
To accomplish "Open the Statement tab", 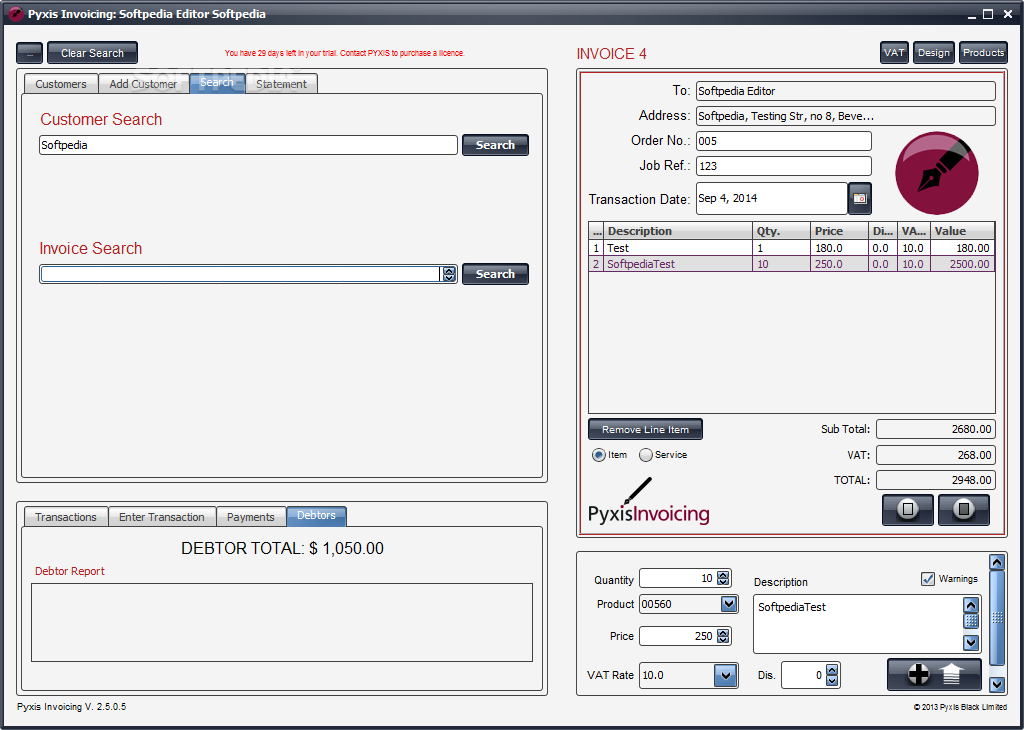I will click(281, 84).
